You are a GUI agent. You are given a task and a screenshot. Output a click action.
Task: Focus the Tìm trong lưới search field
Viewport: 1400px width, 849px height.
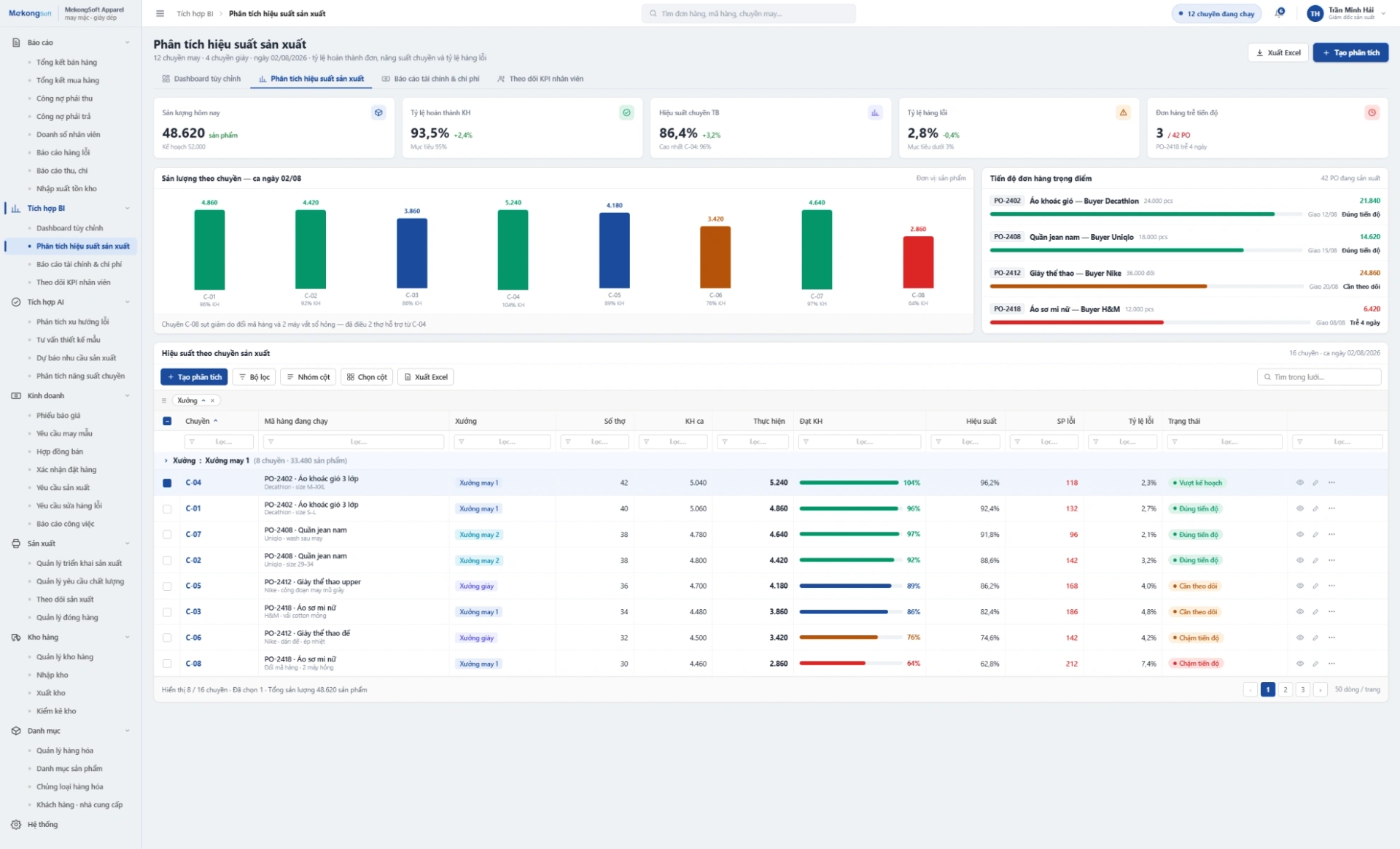point(1319,377)
